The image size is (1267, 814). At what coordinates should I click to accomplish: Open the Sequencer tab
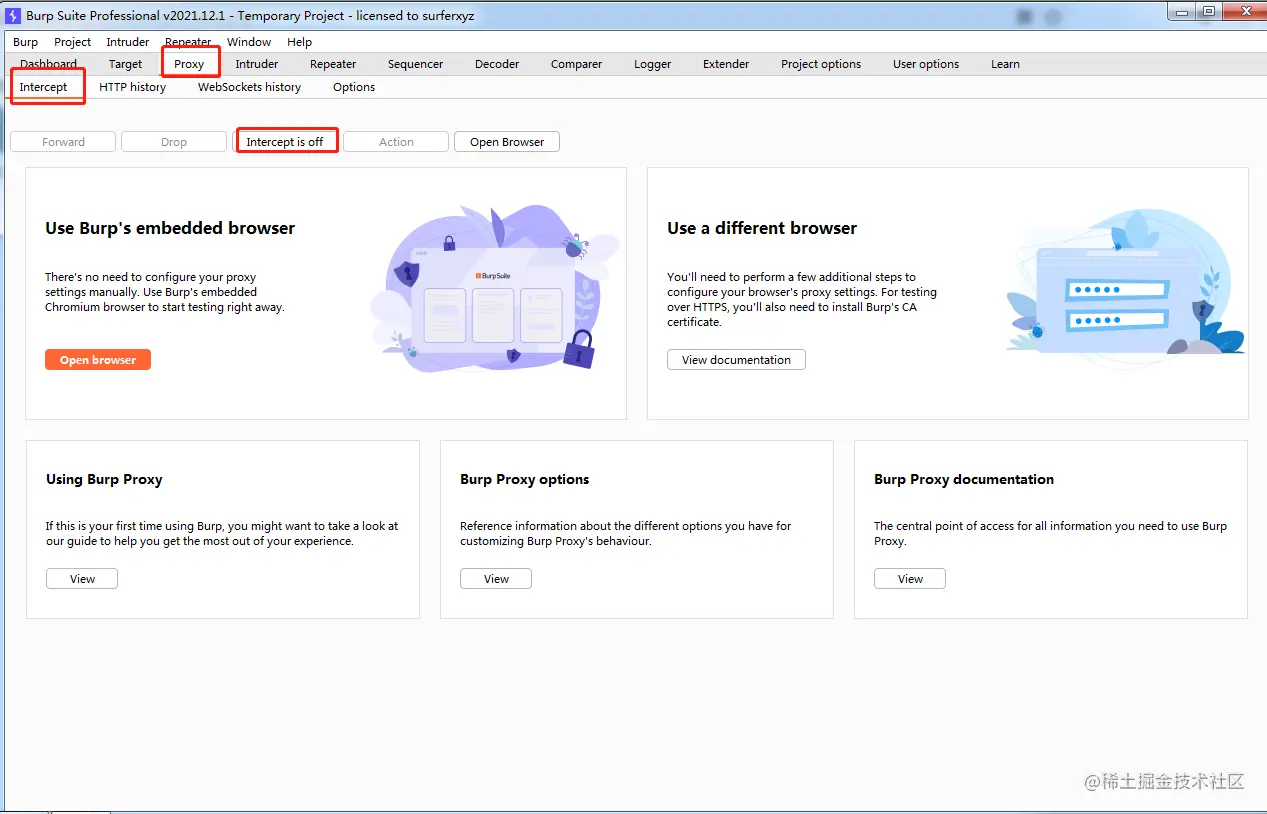[x=415, y=64]
